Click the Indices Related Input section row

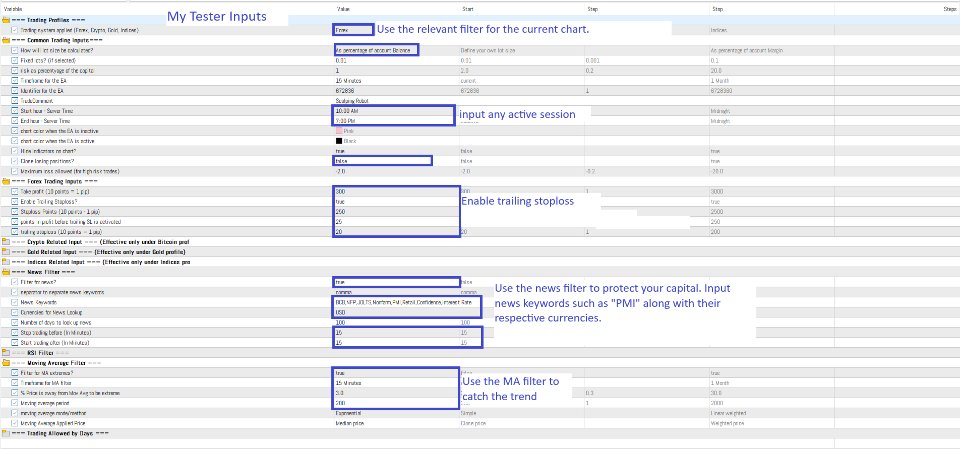(x=100, y=261)
